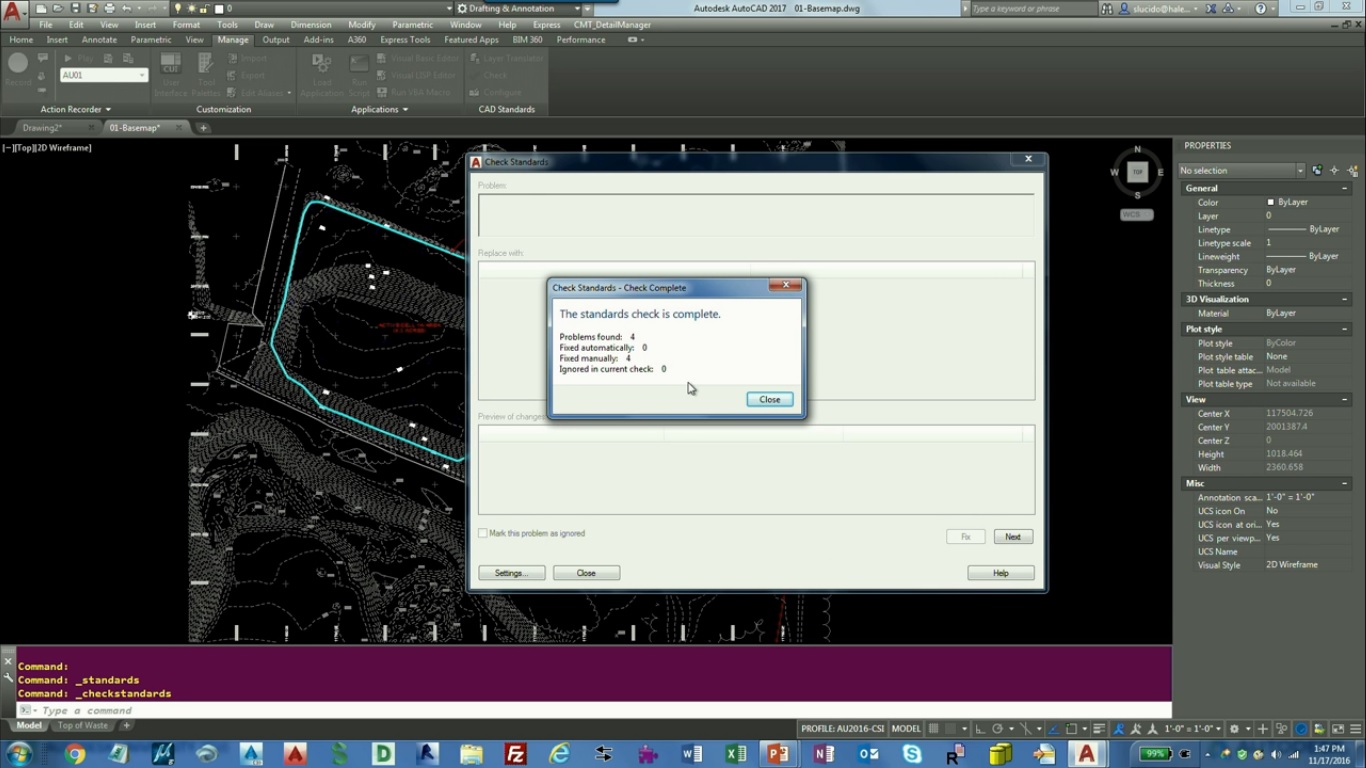Click the Record icon in Action Recorder panel
The height and width of the screenshot is (768, 1366).
(16, 65)
